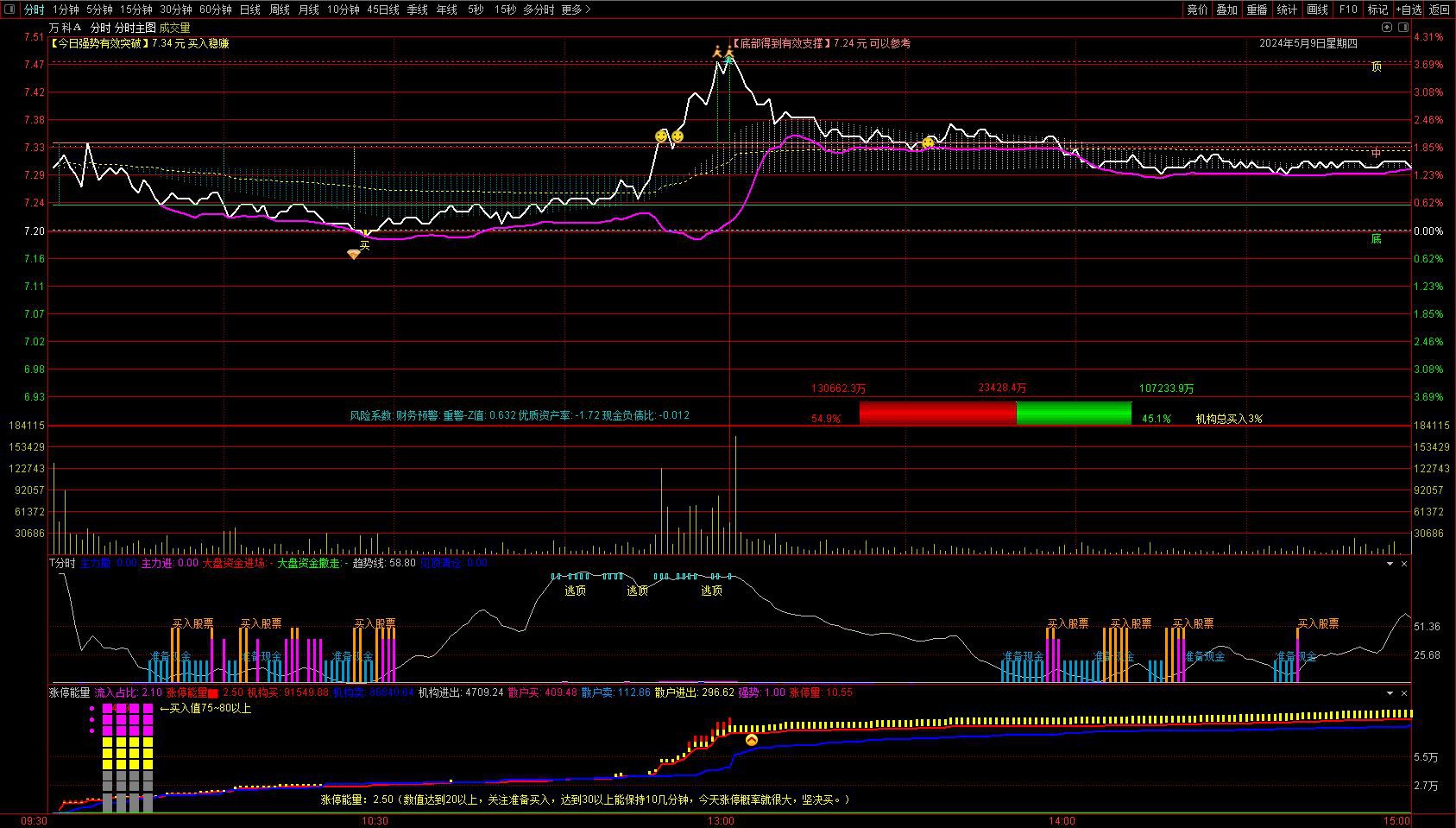The width and height of the screenshot is (1456, 828).
Task: Switch to the 30分钟 chart period
Action: point(175,9)
